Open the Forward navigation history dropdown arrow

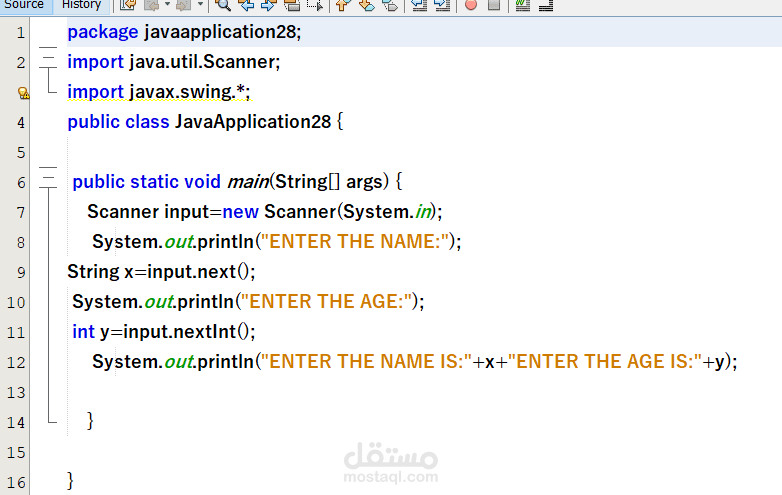pos(200,4)
